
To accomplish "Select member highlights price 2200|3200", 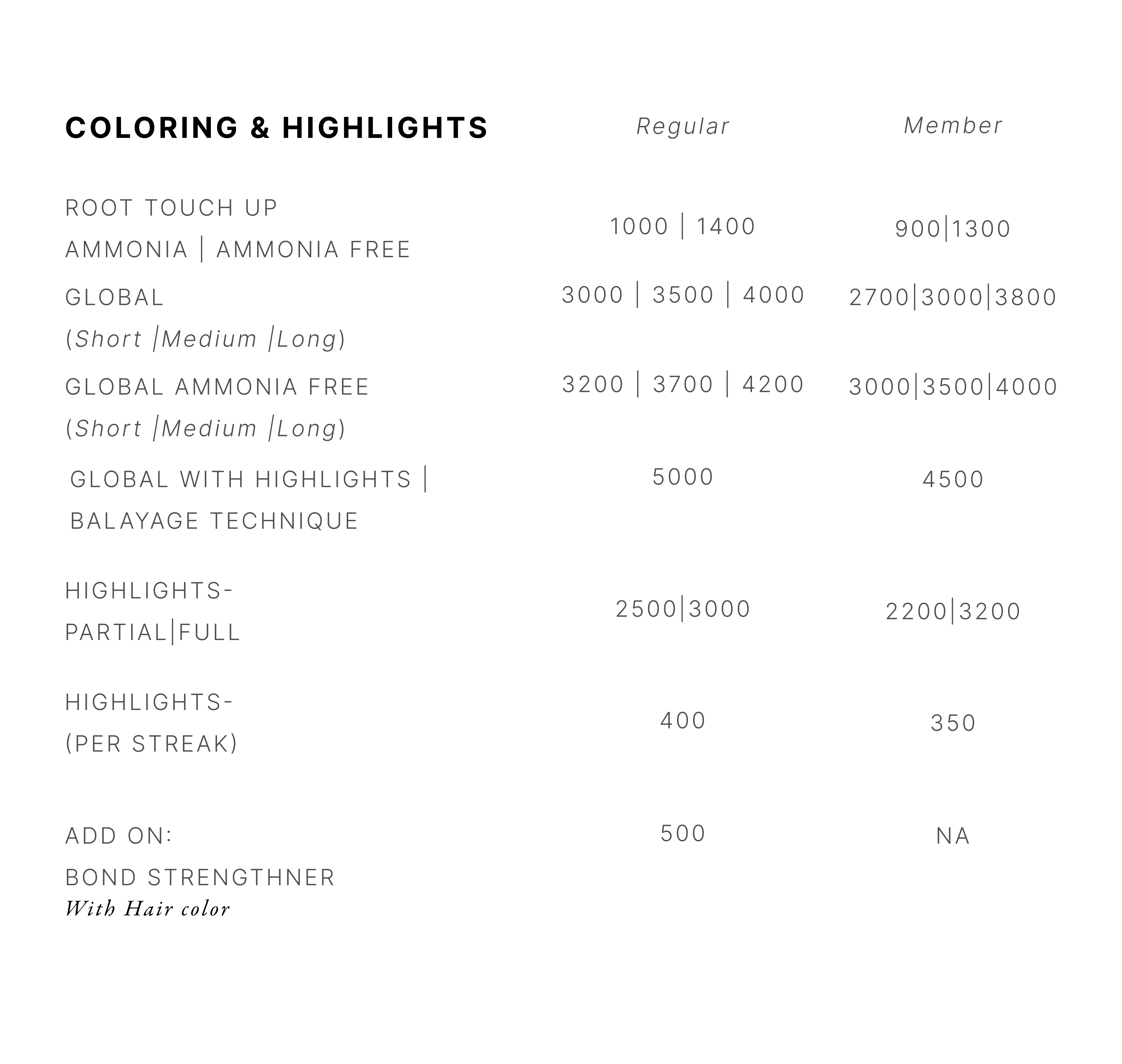I will [x=953, y=612].
